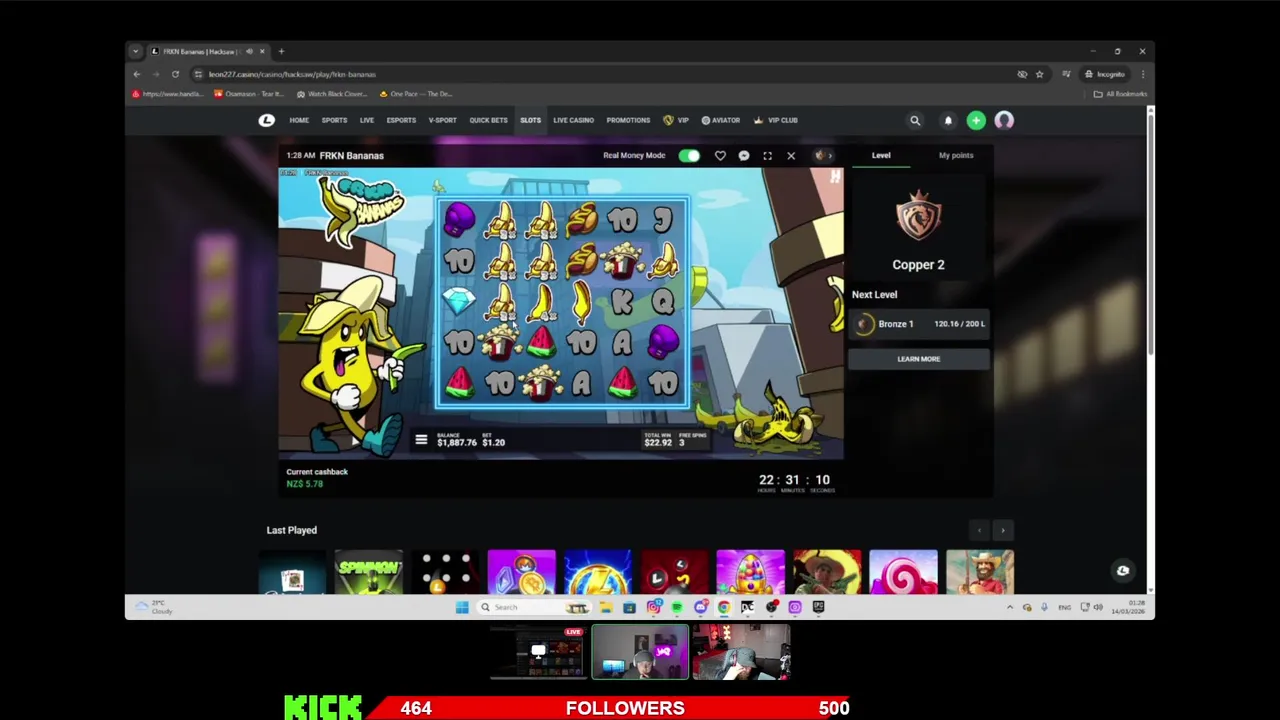Image resolution: width=1280 pixels, height=720 pixels.
Task: Open the casino search magnifier icon
Action: pos(915,120)
